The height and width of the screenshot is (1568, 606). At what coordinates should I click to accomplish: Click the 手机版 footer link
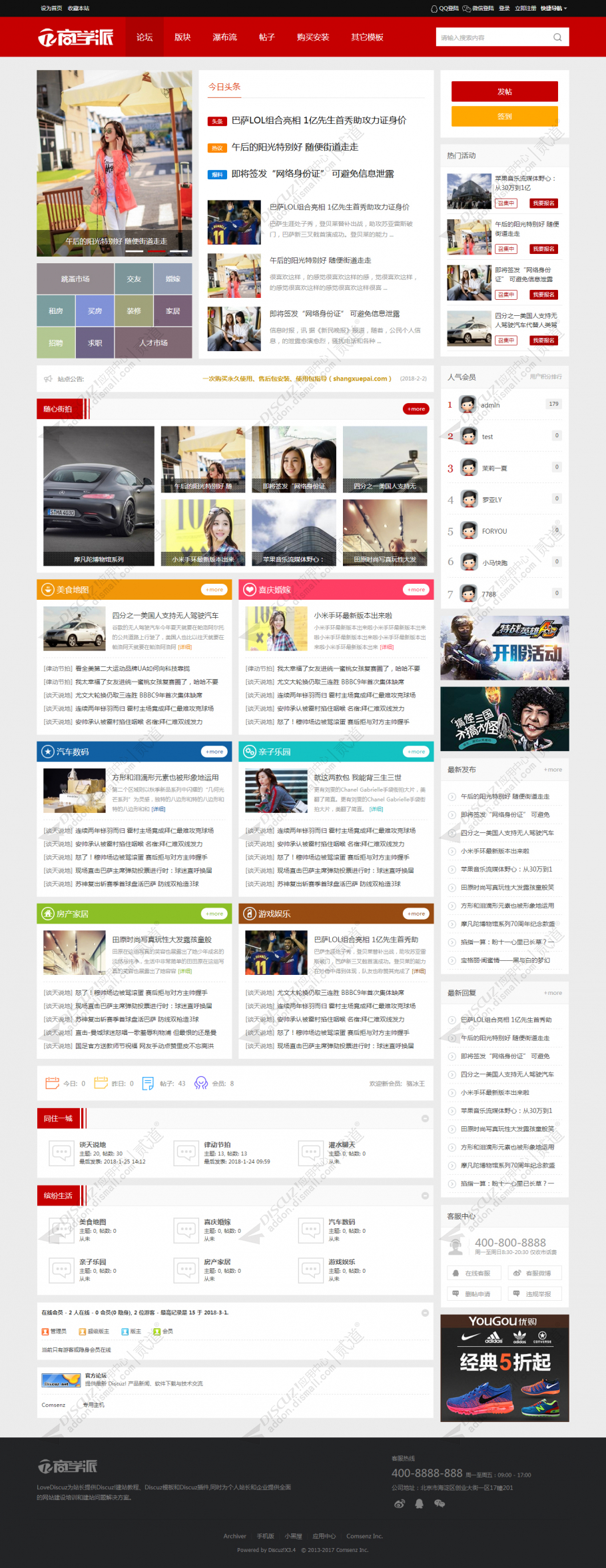(x=266, y=1536)
